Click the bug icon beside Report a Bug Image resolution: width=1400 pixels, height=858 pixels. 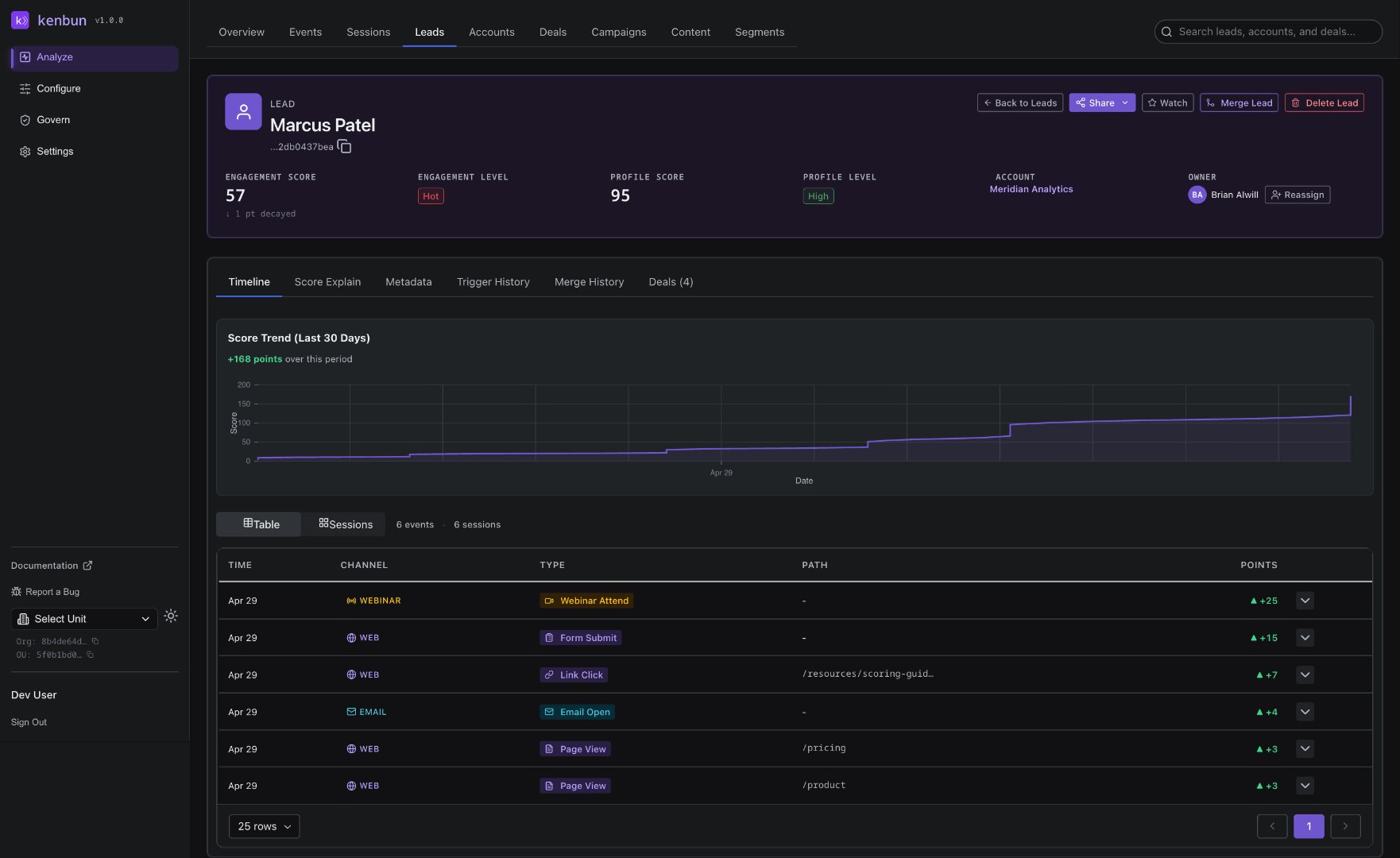(16, 592)
